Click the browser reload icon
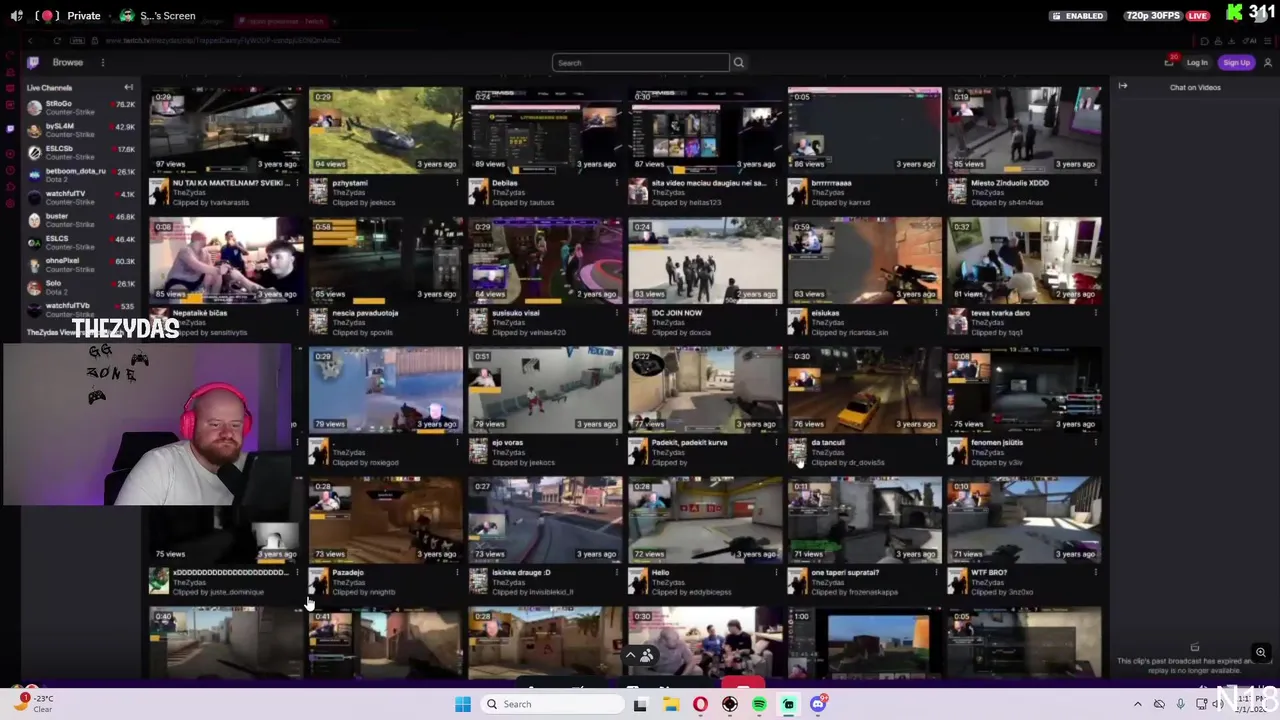The image size is (1280, 720). 57,40
